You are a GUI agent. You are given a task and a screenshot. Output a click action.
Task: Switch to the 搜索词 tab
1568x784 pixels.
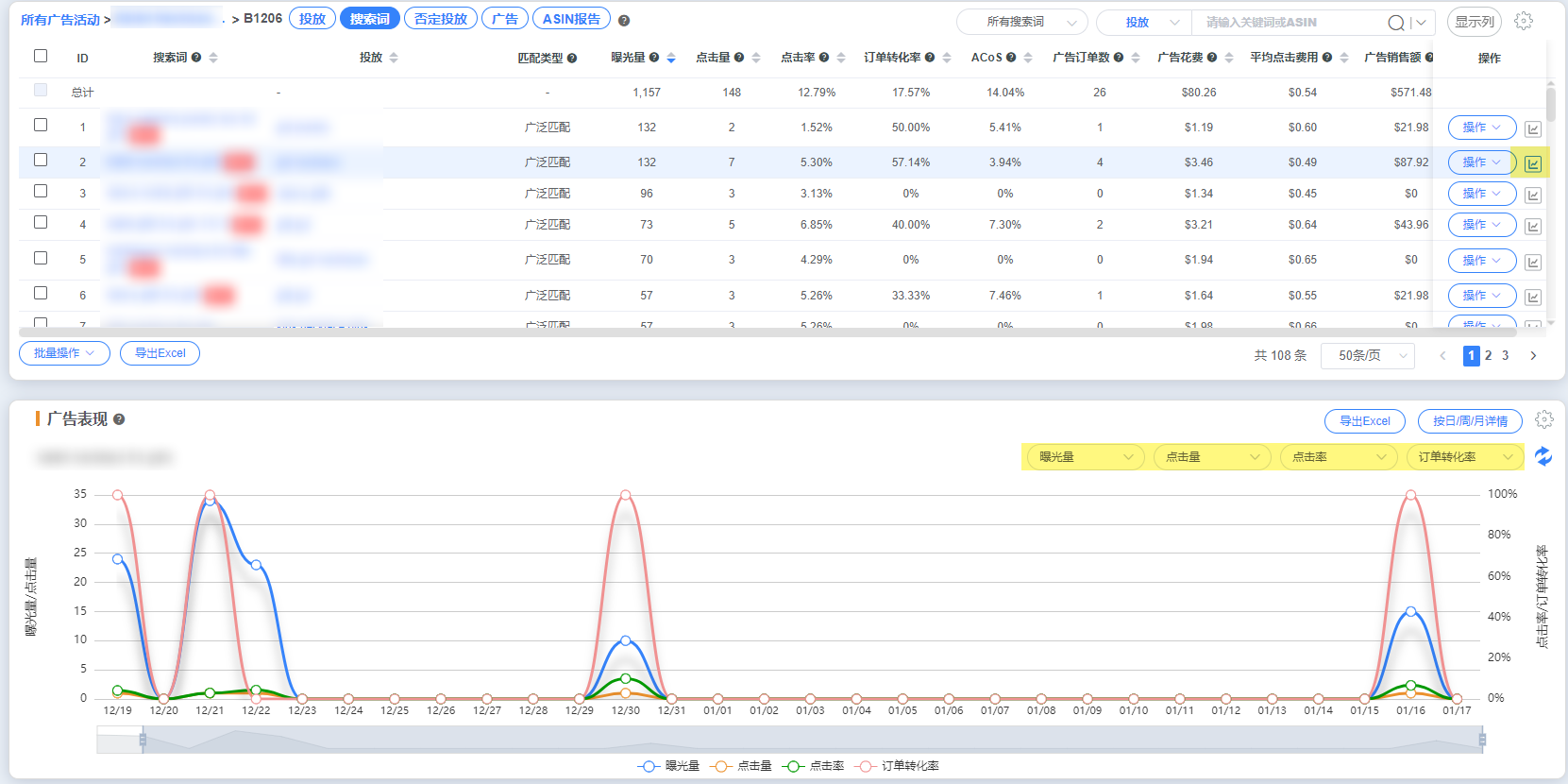tap(370, 19)
